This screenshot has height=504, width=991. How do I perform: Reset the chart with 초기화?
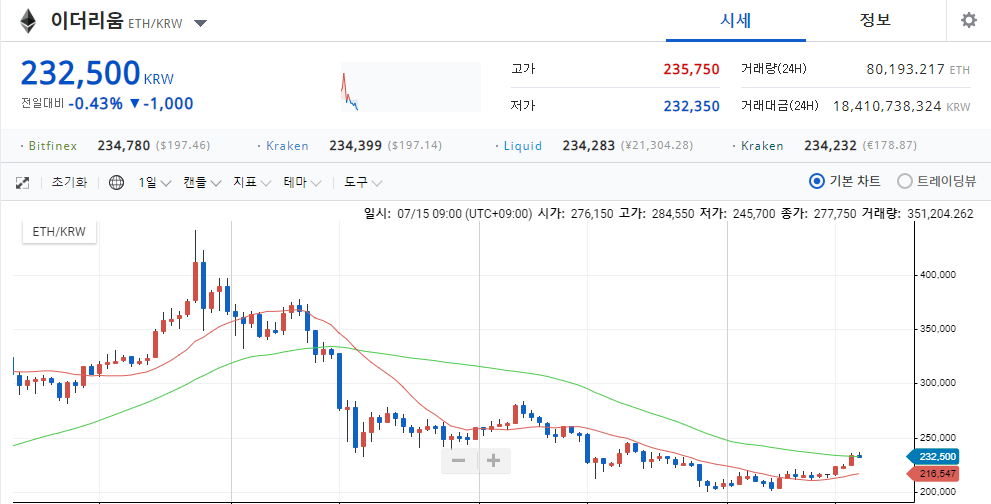click(70, 182)
